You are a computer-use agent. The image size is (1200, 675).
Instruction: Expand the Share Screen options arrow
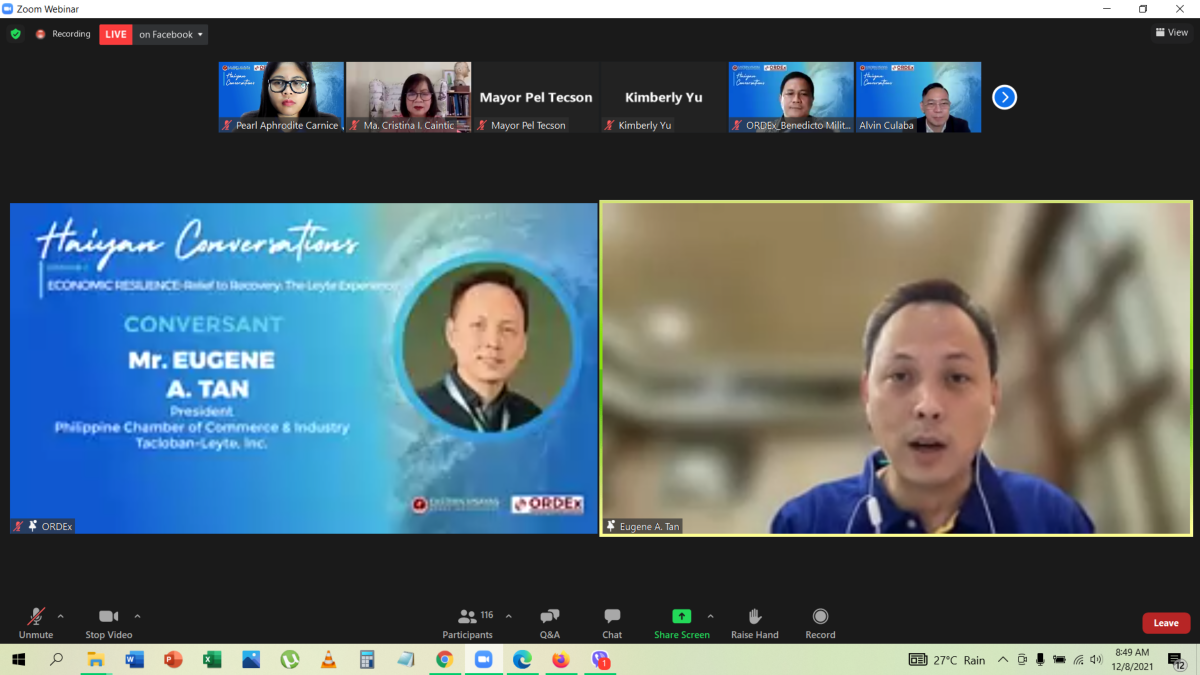[x=711, y=616]
